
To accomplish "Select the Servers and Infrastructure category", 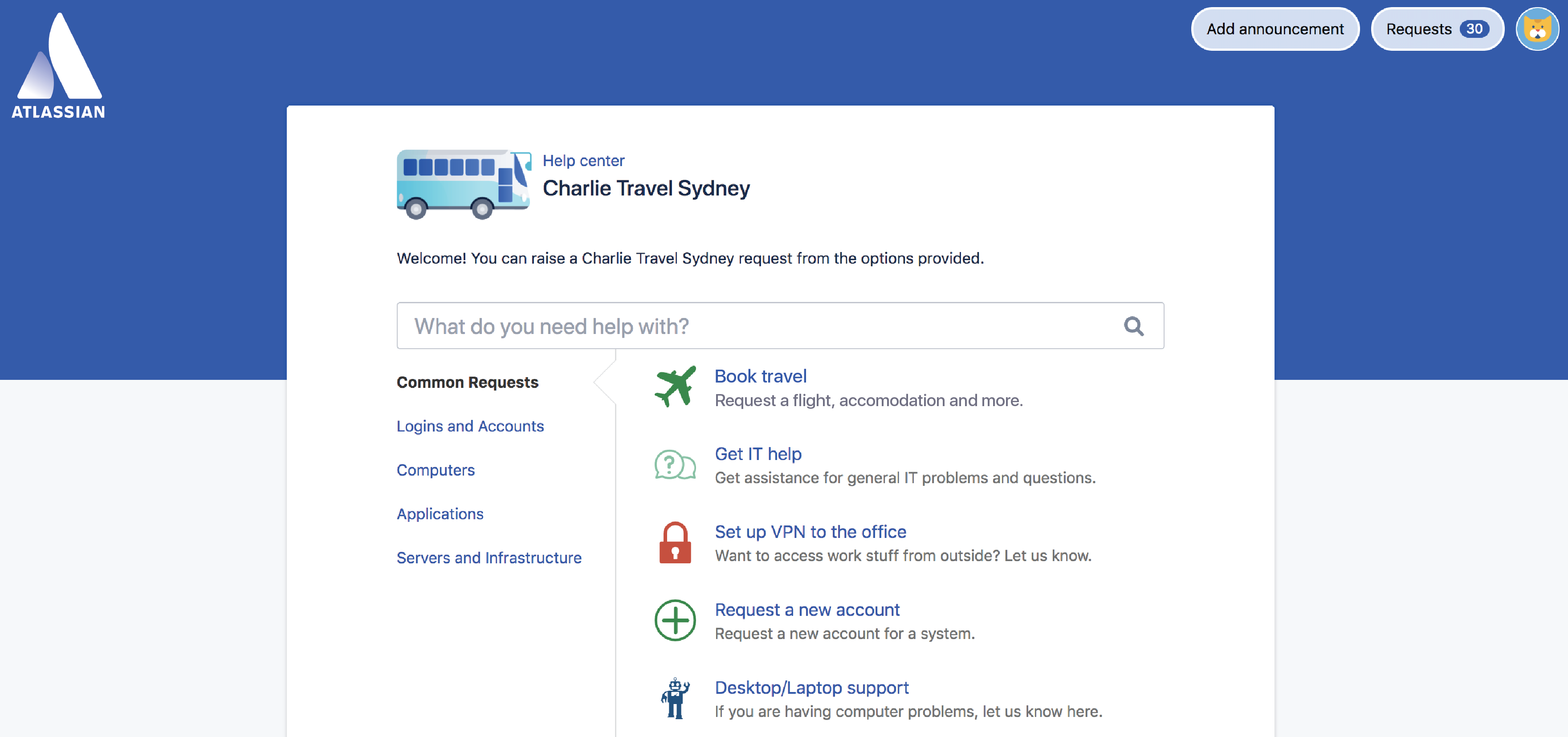I will click(488, 558).
